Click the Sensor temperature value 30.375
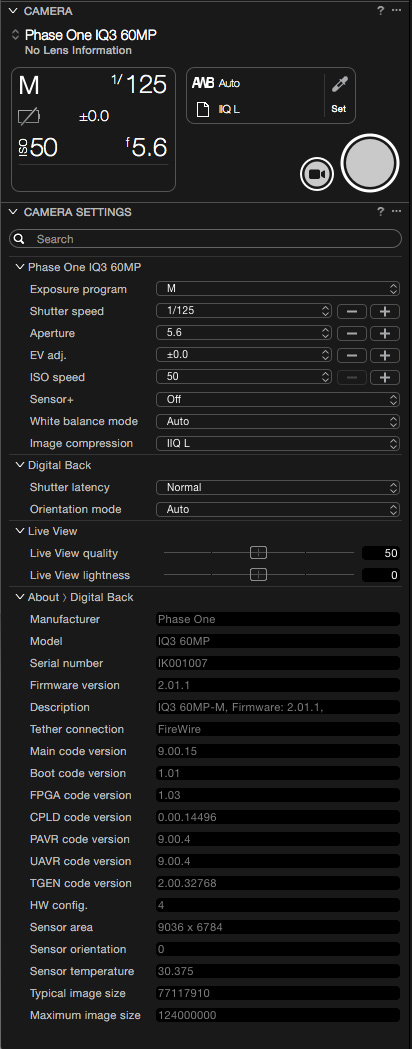412x1049 pixels. (x=278, y=971)
